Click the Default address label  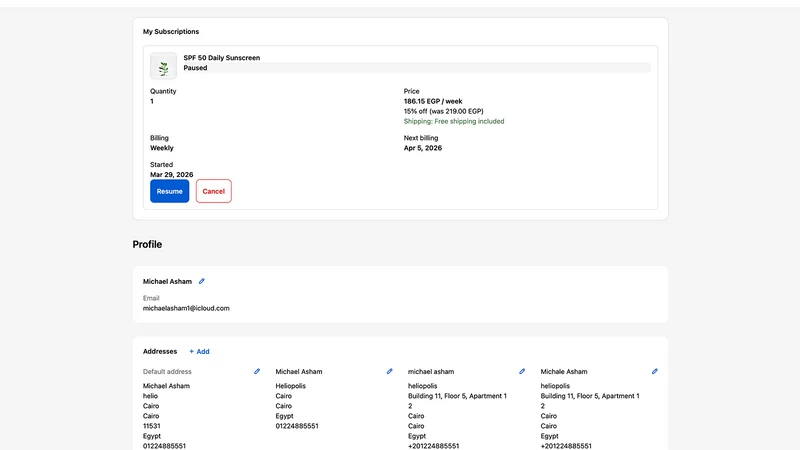click(x=167, y=371)
